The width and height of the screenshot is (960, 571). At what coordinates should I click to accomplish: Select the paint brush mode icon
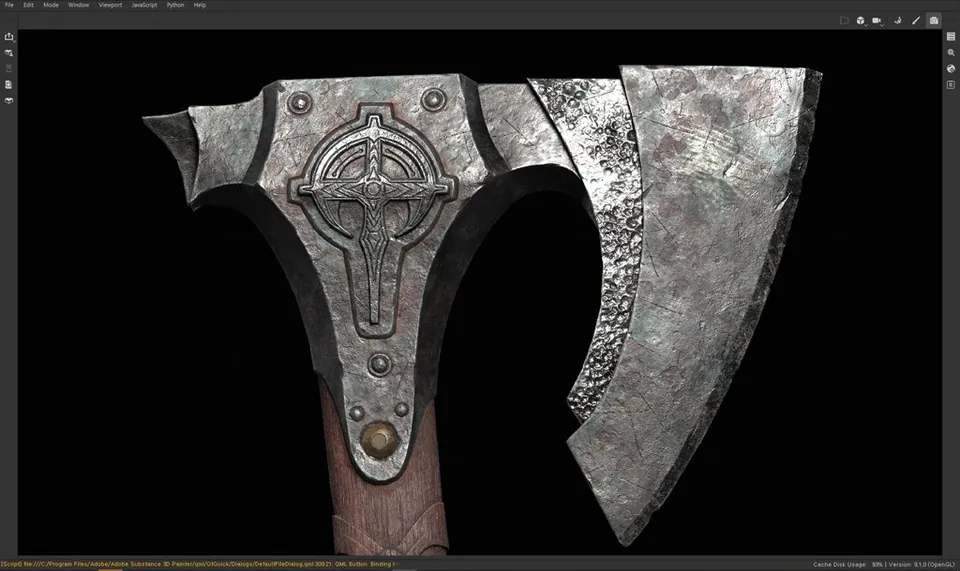pyautogui.click(x=916, y=20)
